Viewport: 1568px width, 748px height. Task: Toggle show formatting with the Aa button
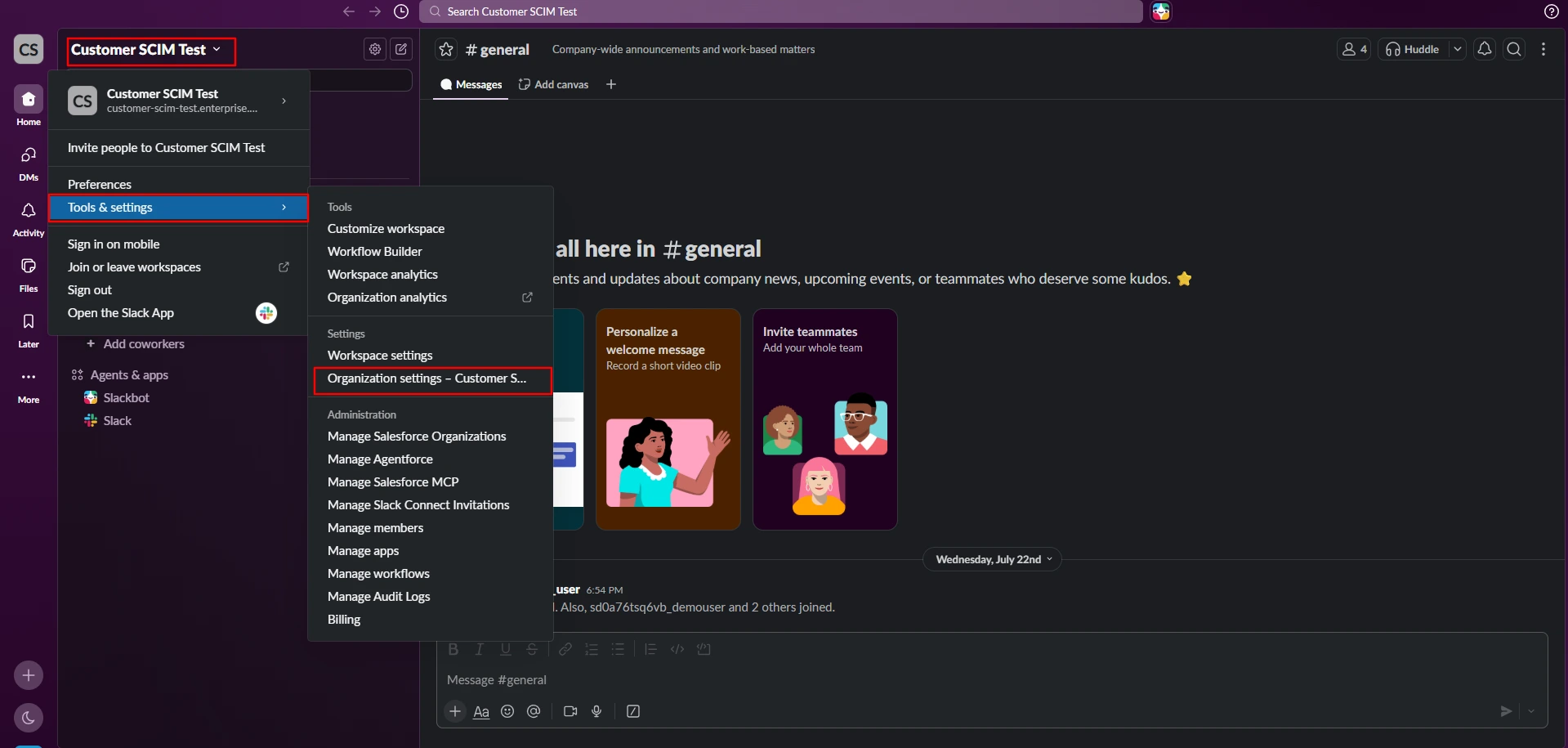[481, 711]
